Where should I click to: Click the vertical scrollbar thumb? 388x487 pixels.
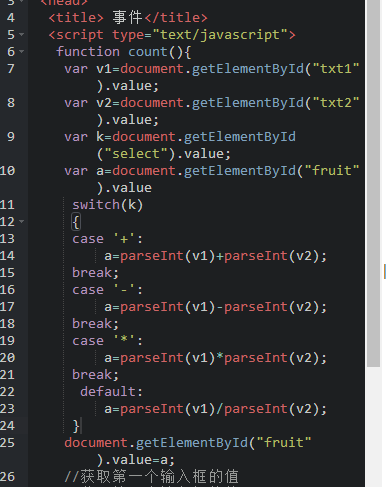pyautogui.click(x=373, y=183)
